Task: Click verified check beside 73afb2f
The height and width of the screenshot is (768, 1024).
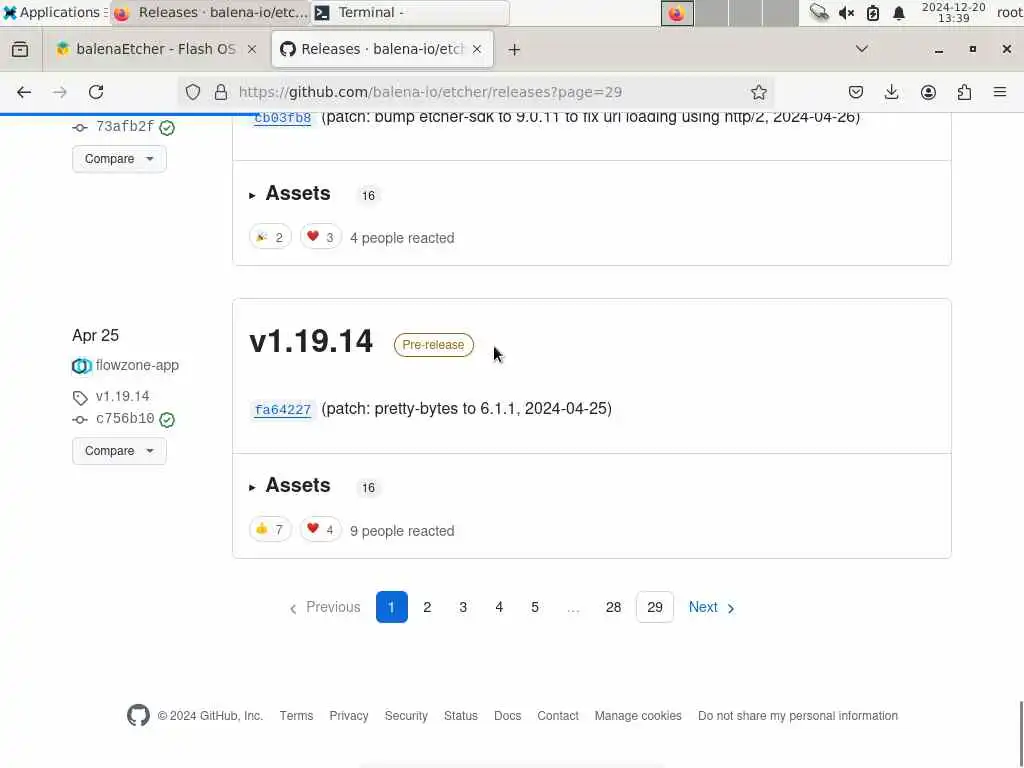Action: point(167,127)
